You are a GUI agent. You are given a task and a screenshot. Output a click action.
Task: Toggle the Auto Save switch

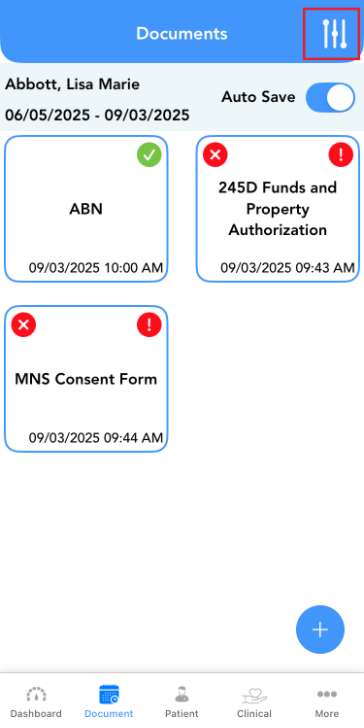[331, 98]
